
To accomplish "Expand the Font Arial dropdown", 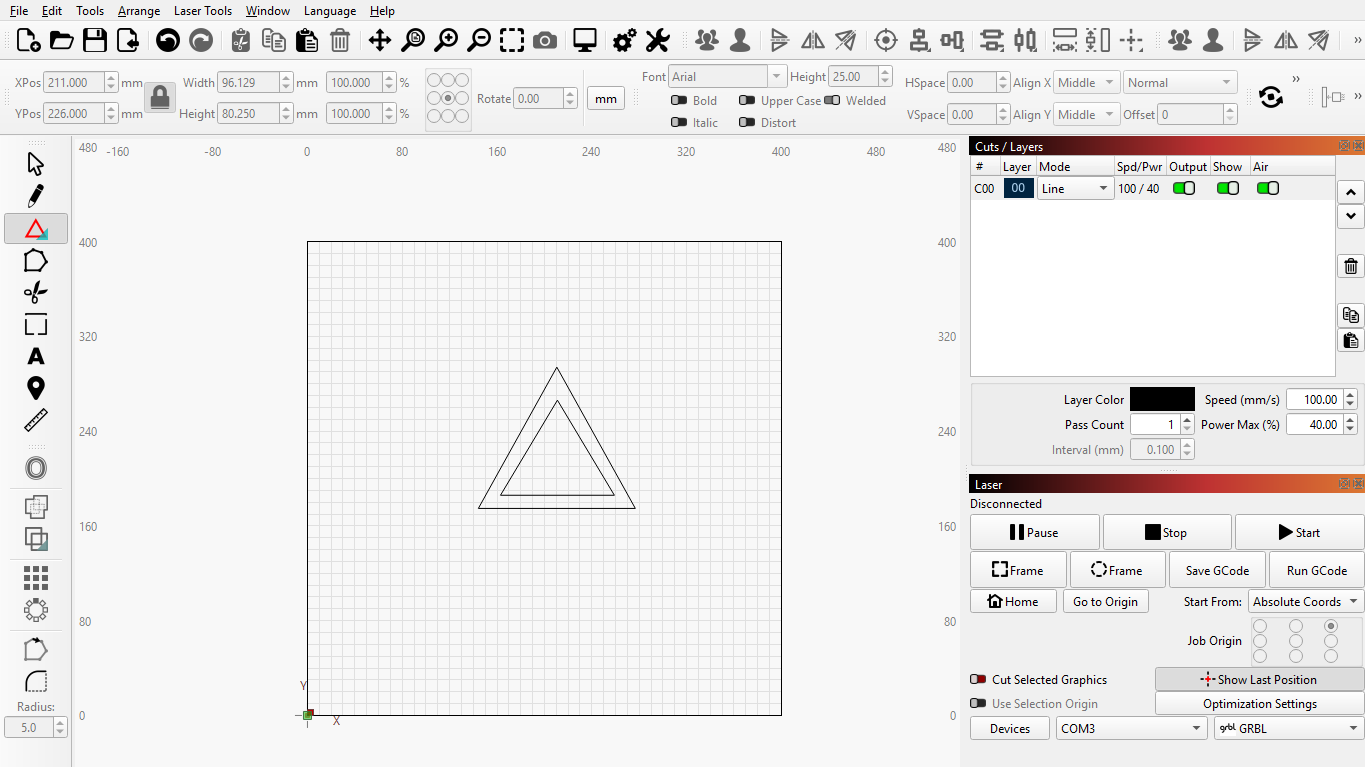I will (x=777, y=77).
